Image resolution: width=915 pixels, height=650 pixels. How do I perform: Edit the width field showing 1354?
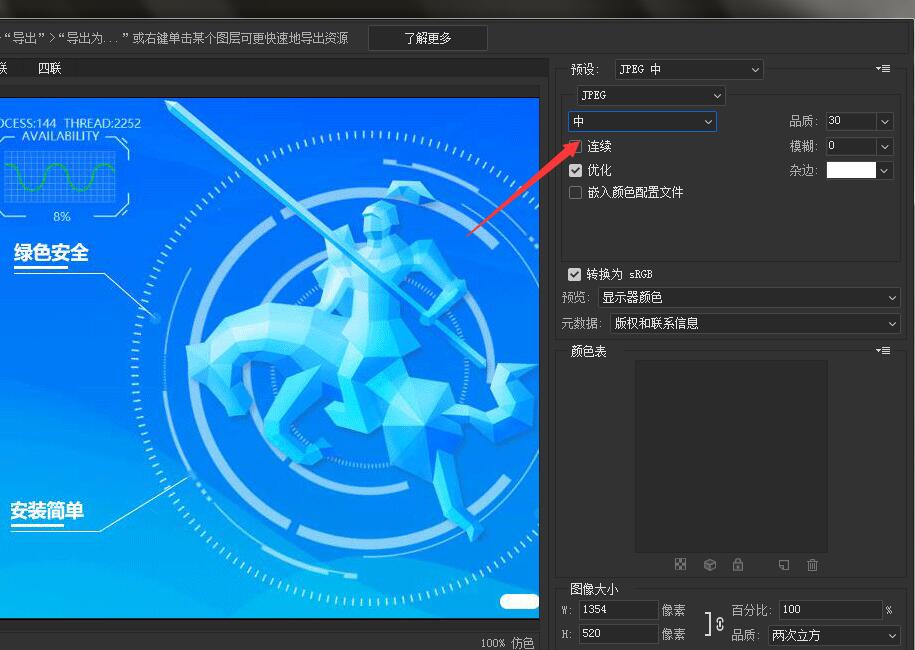(x=617, y=609)
